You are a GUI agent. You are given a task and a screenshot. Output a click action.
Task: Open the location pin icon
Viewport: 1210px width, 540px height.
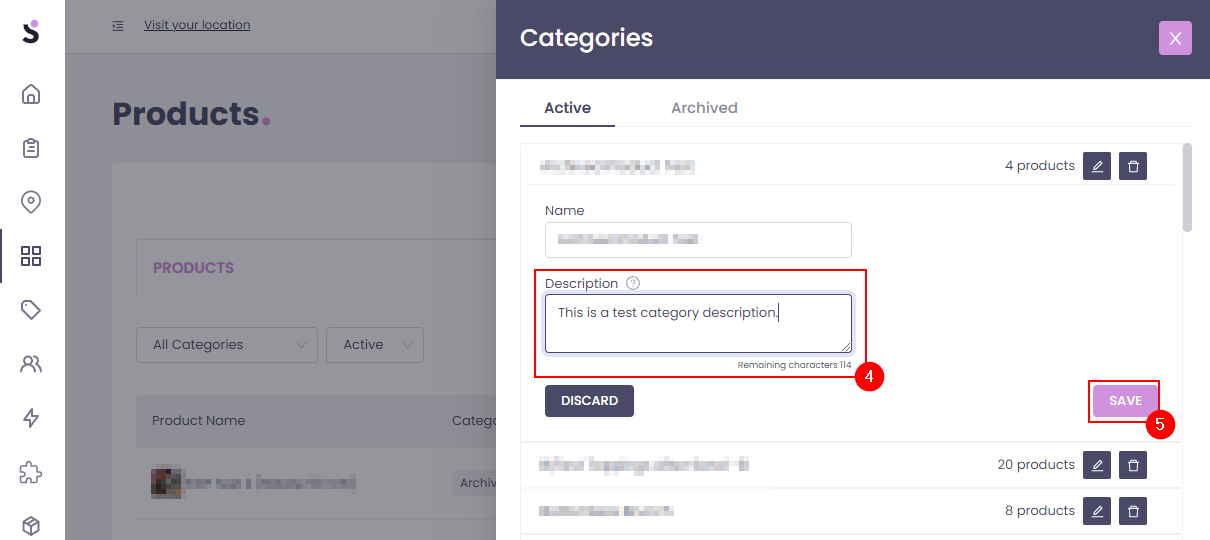point(31,202)
